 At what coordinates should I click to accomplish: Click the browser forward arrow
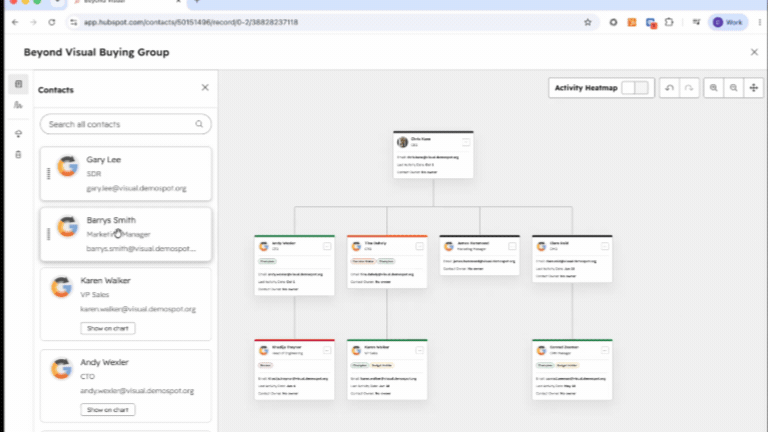coord(33,22)
